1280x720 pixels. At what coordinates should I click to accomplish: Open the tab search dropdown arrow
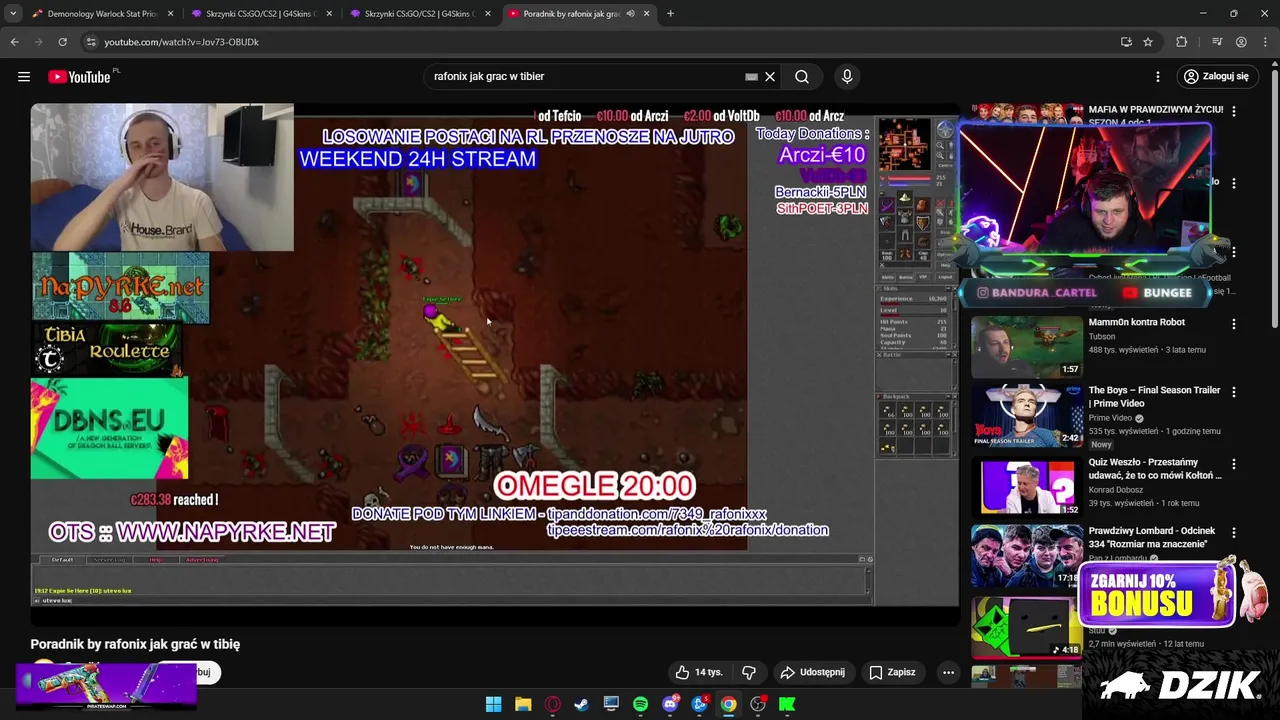(13, 14)
